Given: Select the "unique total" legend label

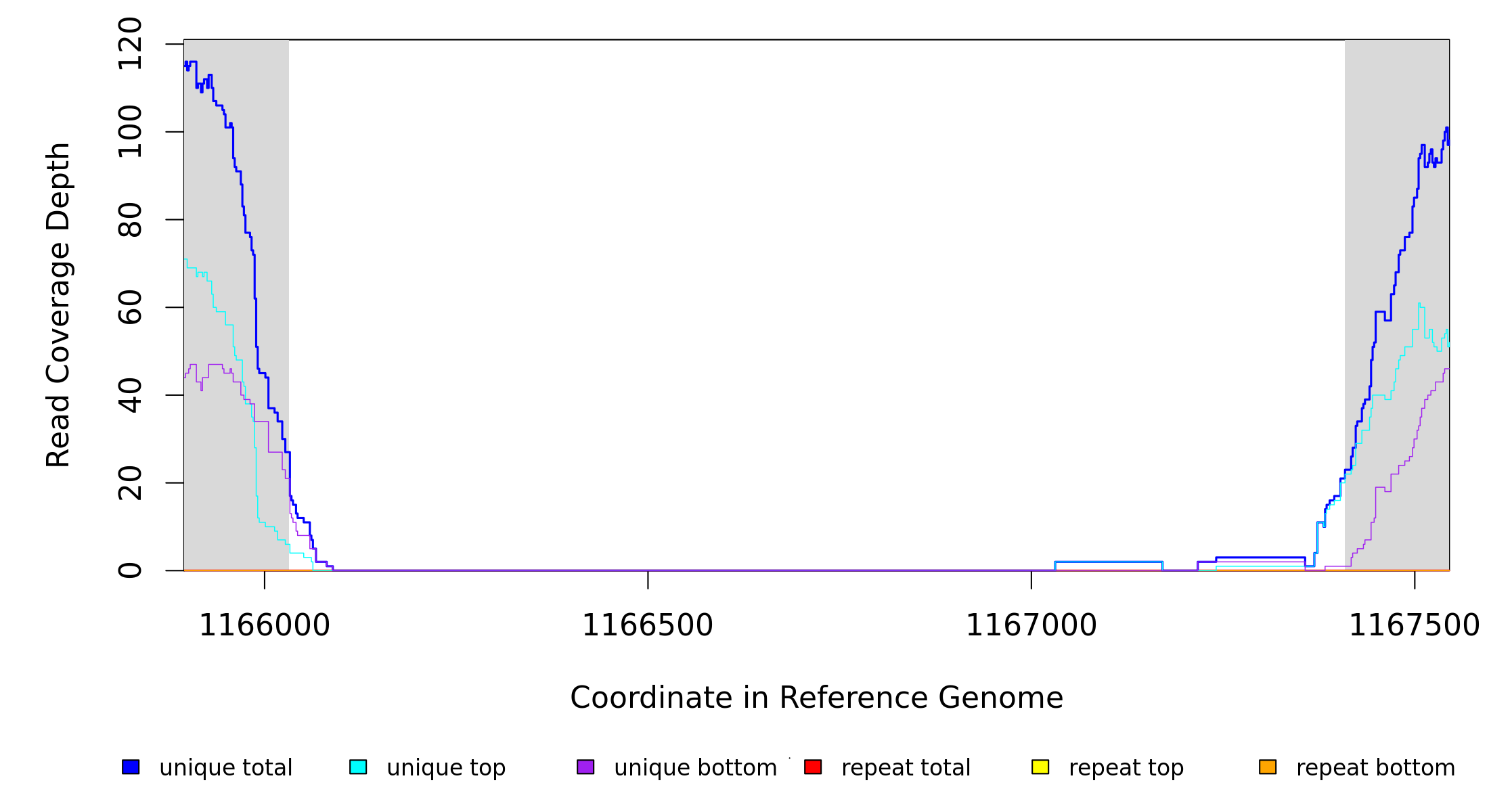Looking at the screenshot, I should pos(225,768).
